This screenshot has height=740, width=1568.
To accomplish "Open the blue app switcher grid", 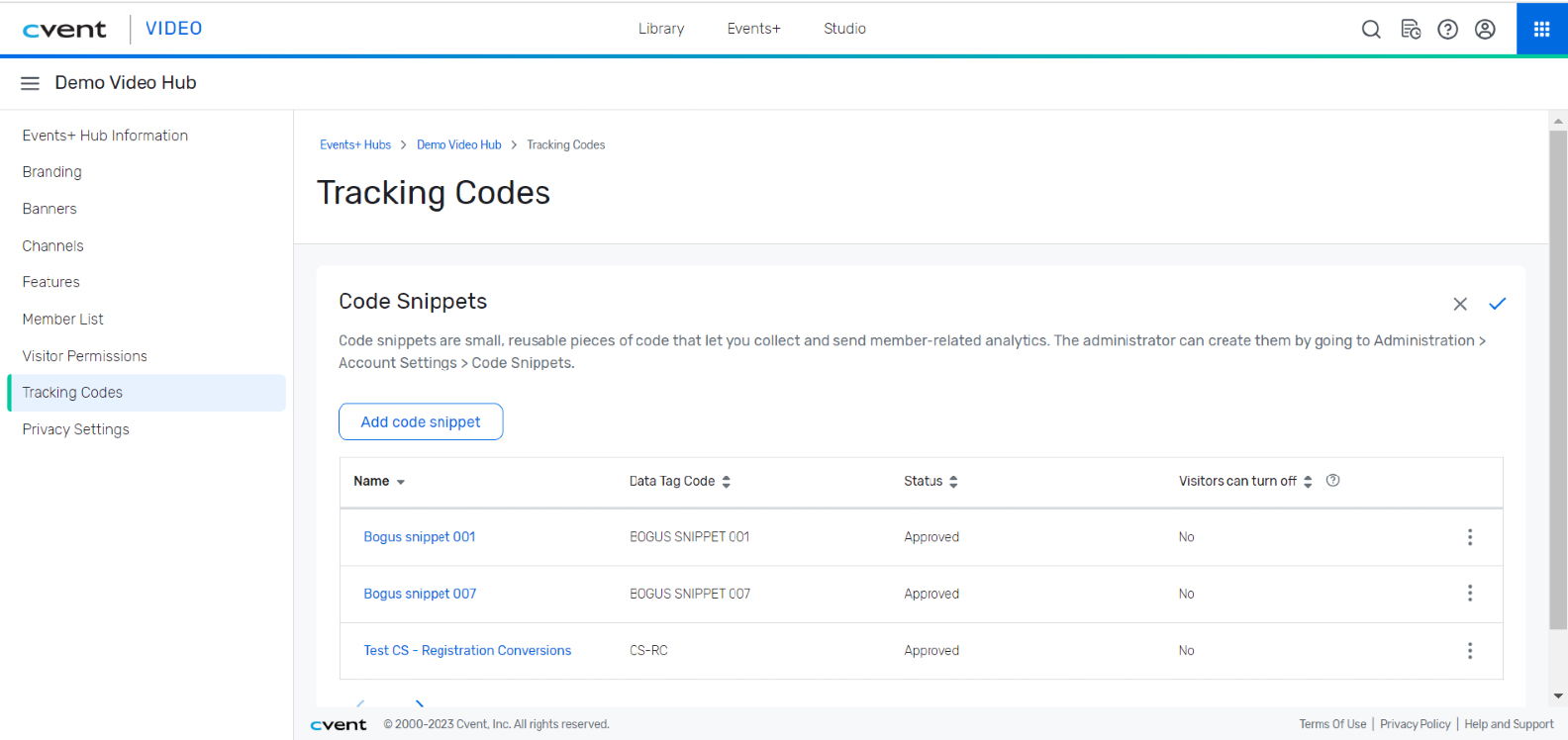I will [1541, 30].
